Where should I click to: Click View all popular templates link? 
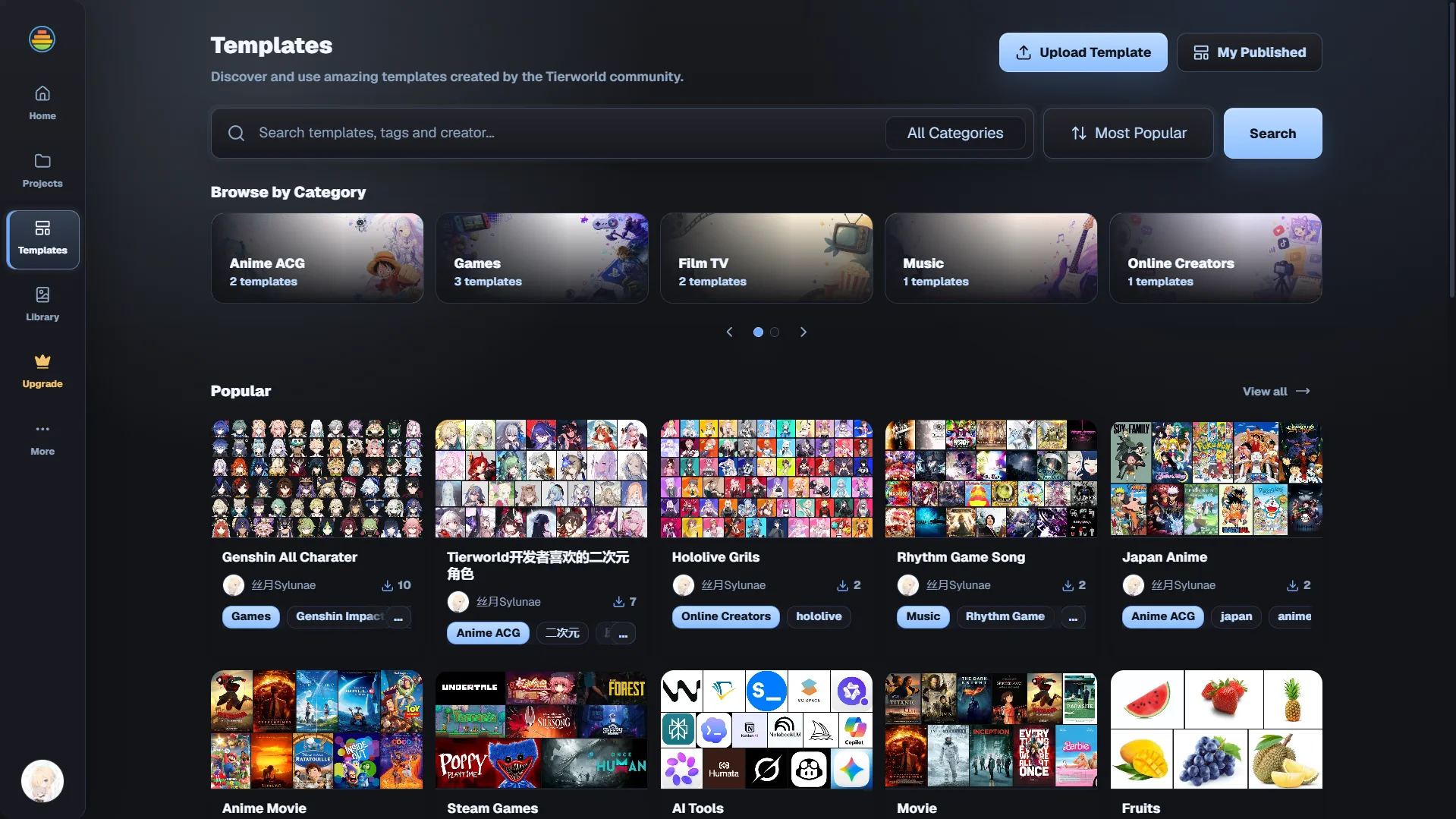pyautogui.click(x=1276, y=391)
